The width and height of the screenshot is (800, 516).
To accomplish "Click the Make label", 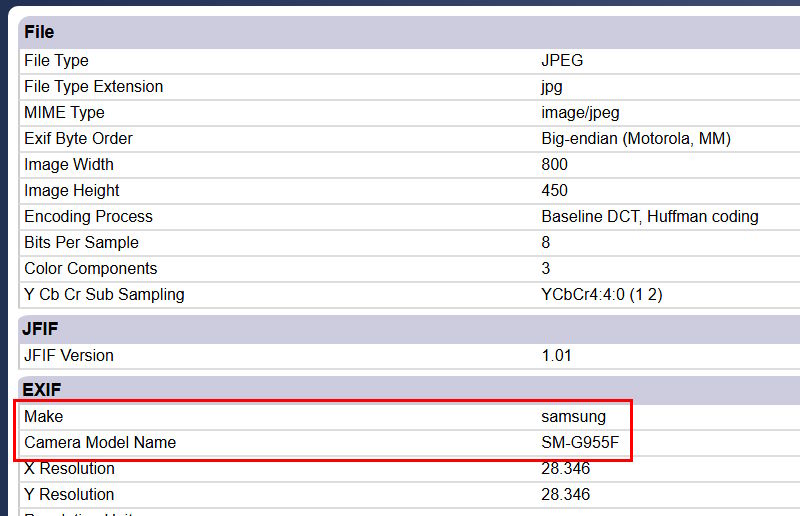I will [43, 416].
